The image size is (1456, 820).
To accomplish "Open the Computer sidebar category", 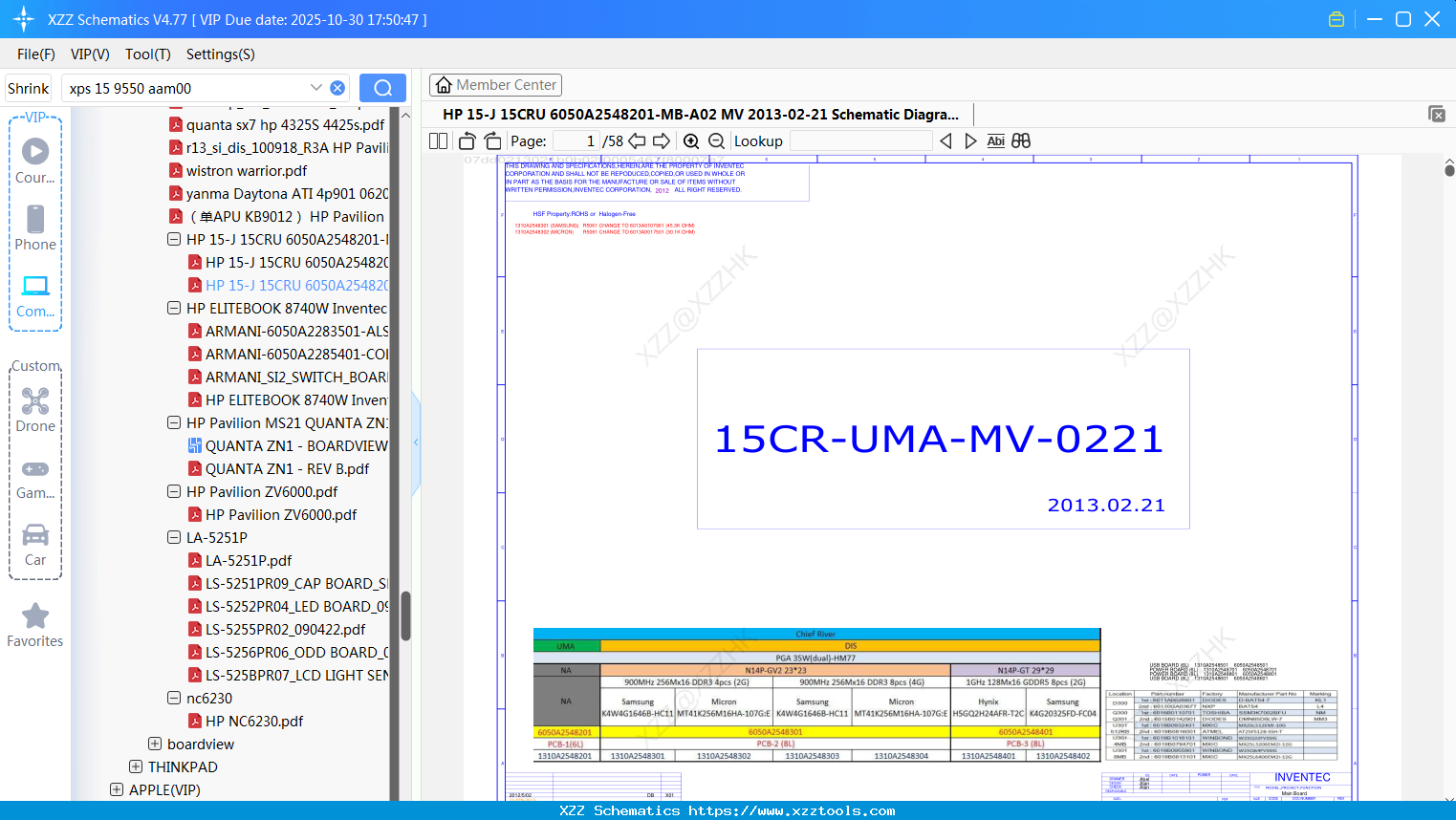I will pyautogui.click(x=35, y=295).
